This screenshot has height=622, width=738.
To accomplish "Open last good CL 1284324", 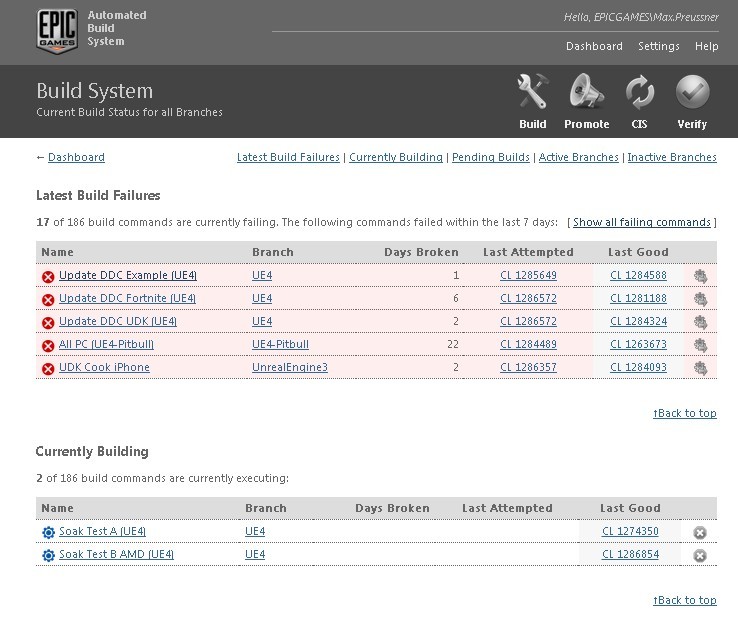I will pos(639,321).
